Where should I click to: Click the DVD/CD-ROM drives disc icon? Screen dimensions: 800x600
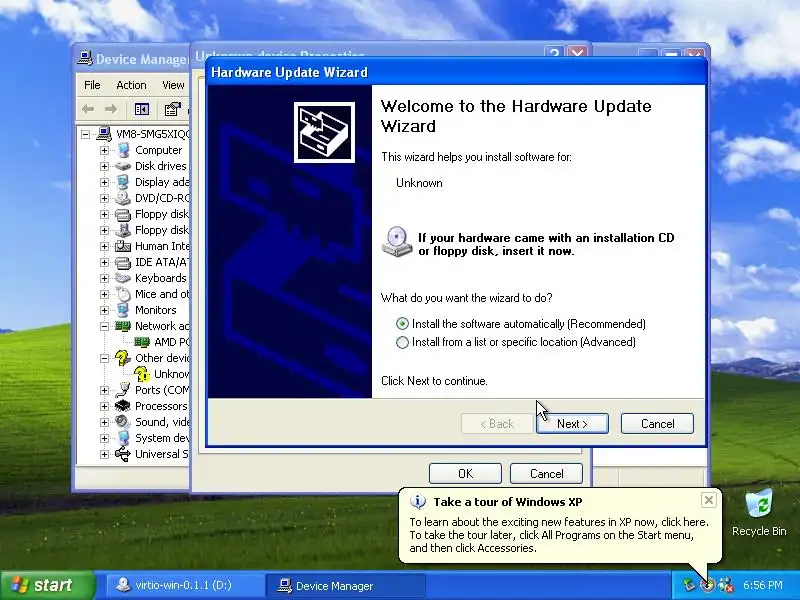tap(123, 198)
